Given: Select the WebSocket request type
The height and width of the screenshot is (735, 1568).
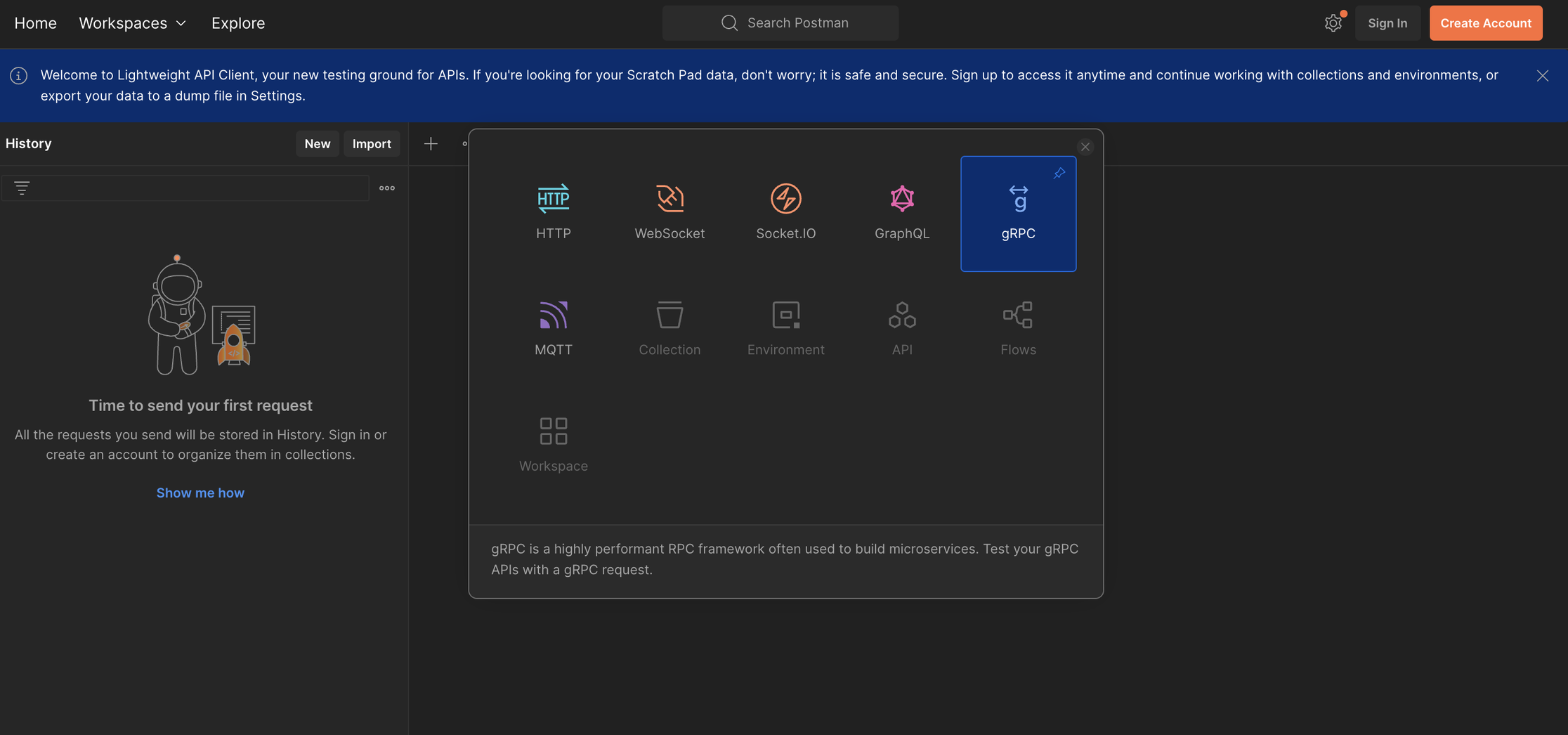Looking at the screenshot, I should (669, 211).
